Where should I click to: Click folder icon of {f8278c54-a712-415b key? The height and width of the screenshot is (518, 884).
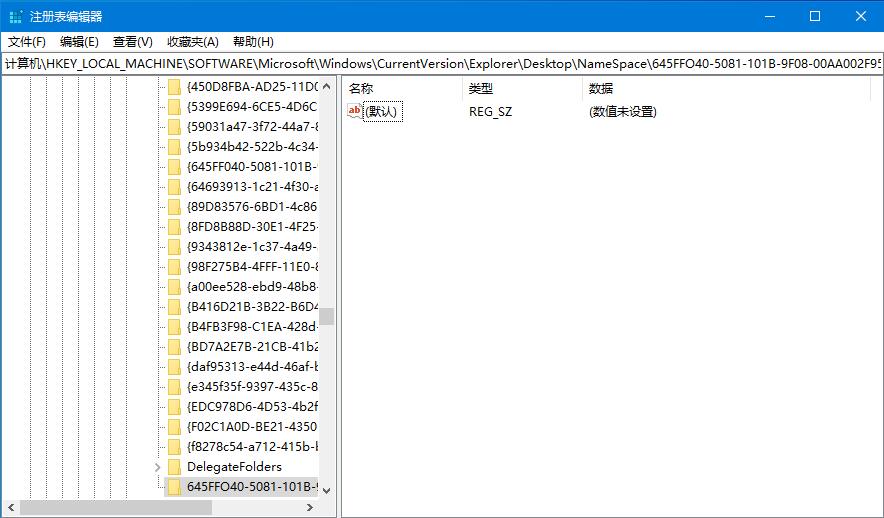click(174, 447)
